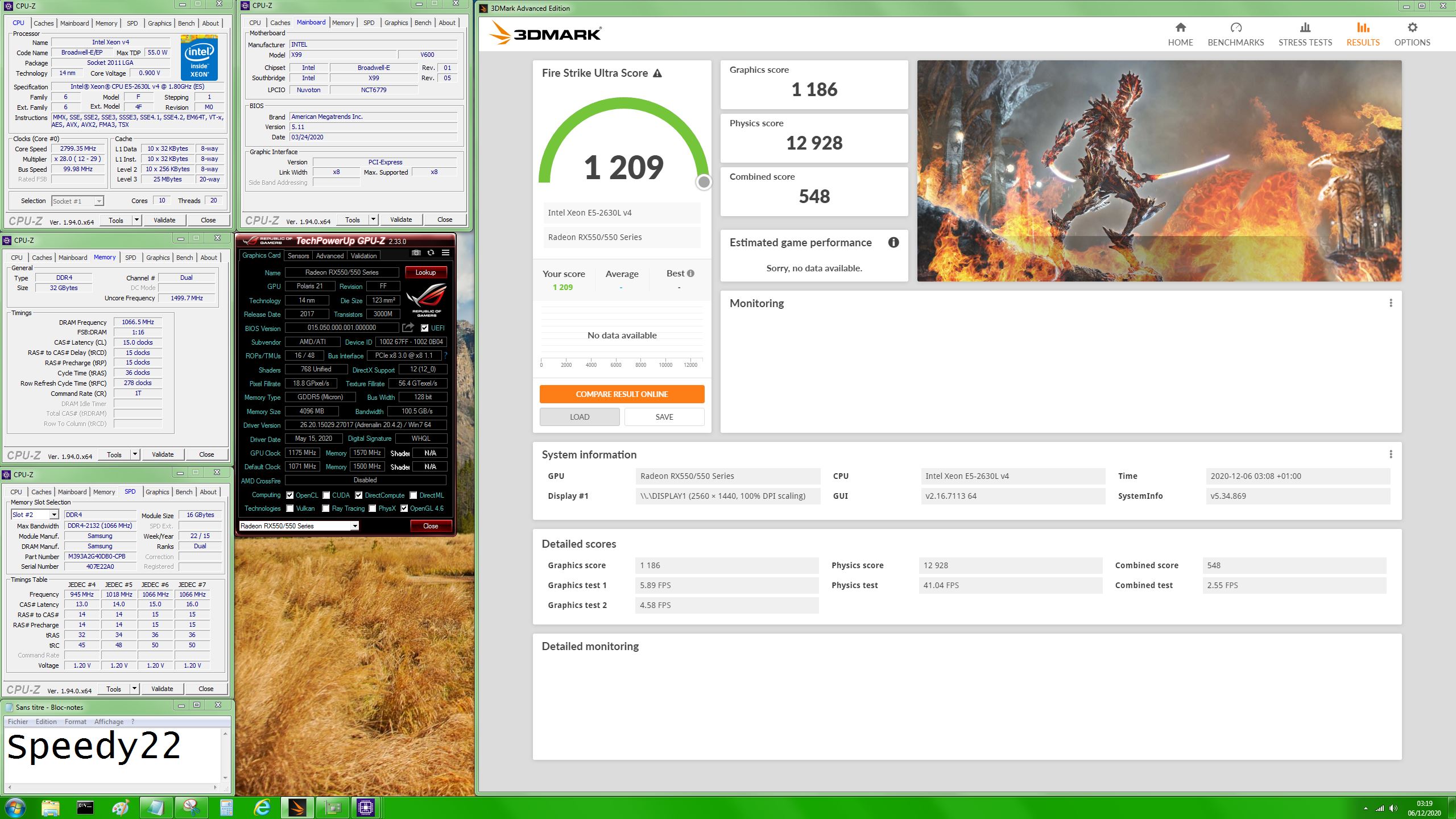Click the Notepad text area with Speedy22
This screenshot has height=819, width=1456.
(113, 755)
